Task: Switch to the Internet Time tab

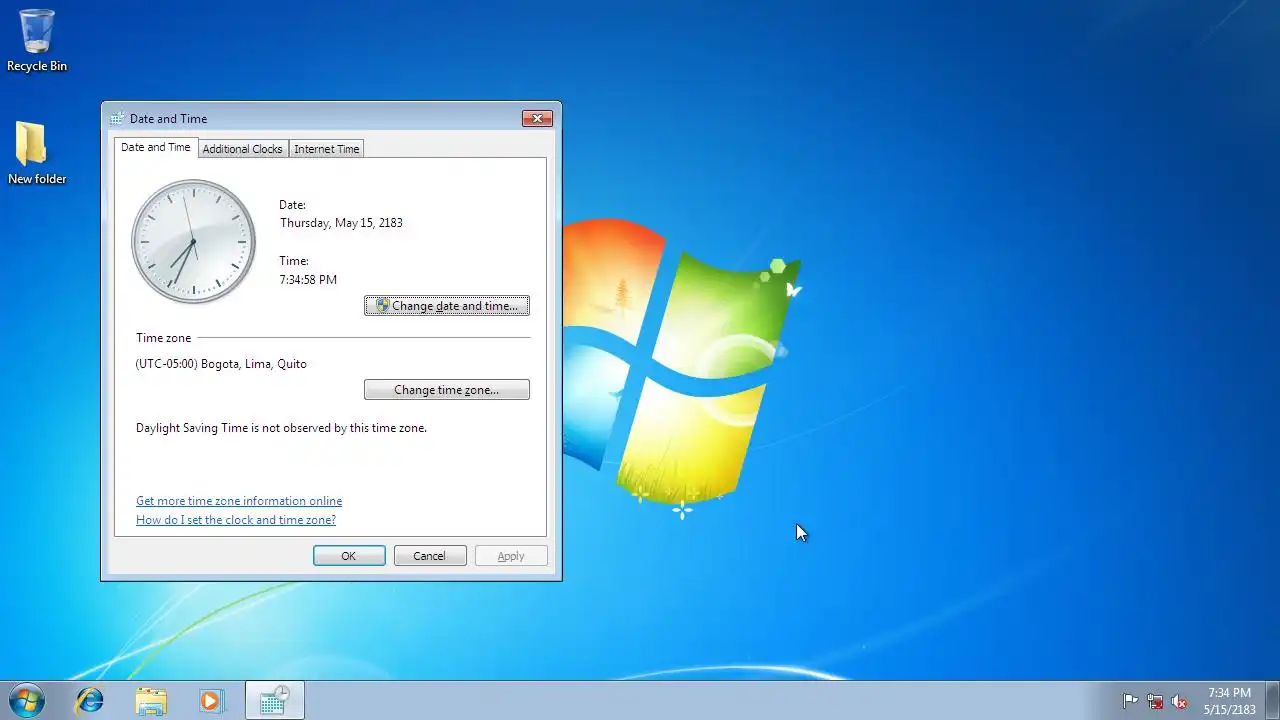Action: 326,149
